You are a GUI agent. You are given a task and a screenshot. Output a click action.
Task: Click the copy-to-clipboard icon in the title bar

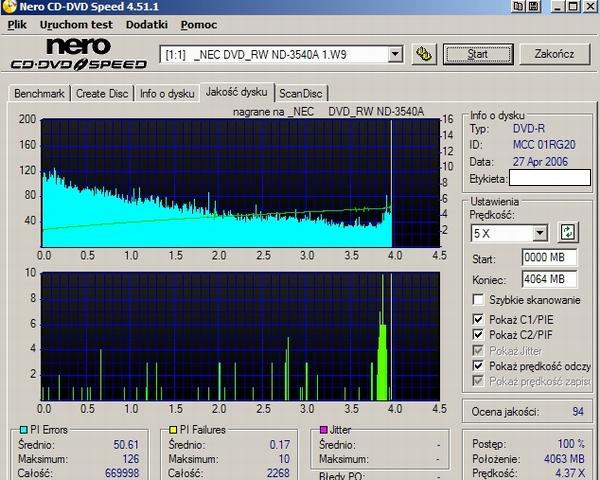[518, 6]
